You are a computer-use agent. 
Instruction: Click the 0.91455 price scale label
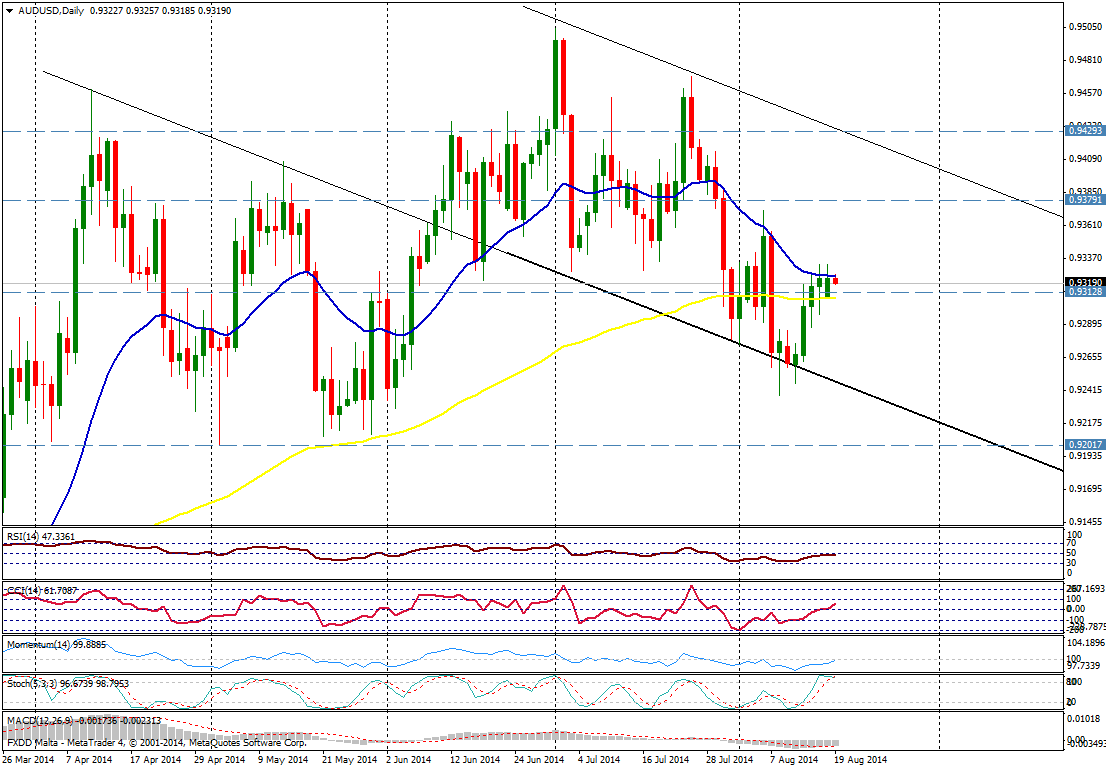point(1085,521)
